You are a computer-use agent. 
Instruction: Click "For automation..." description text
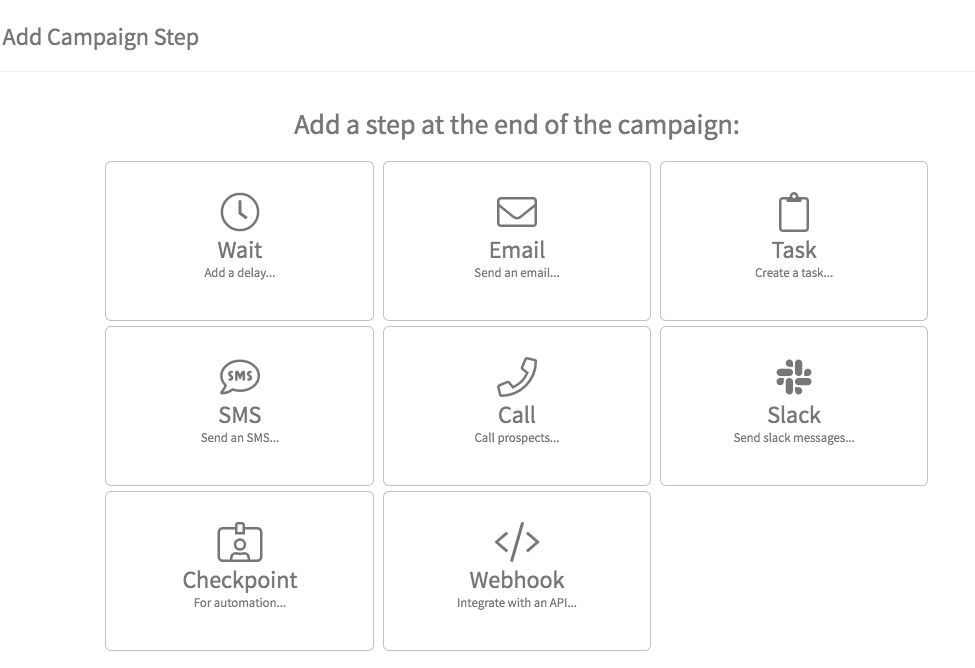pyautogui.click(x=239, y=603)
